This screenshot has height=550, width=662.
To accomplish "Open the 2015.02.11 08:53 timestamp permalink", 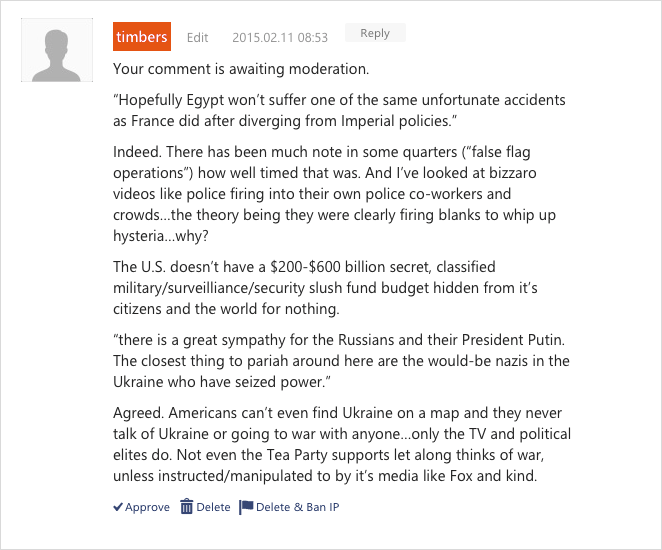I will [280, 38].
